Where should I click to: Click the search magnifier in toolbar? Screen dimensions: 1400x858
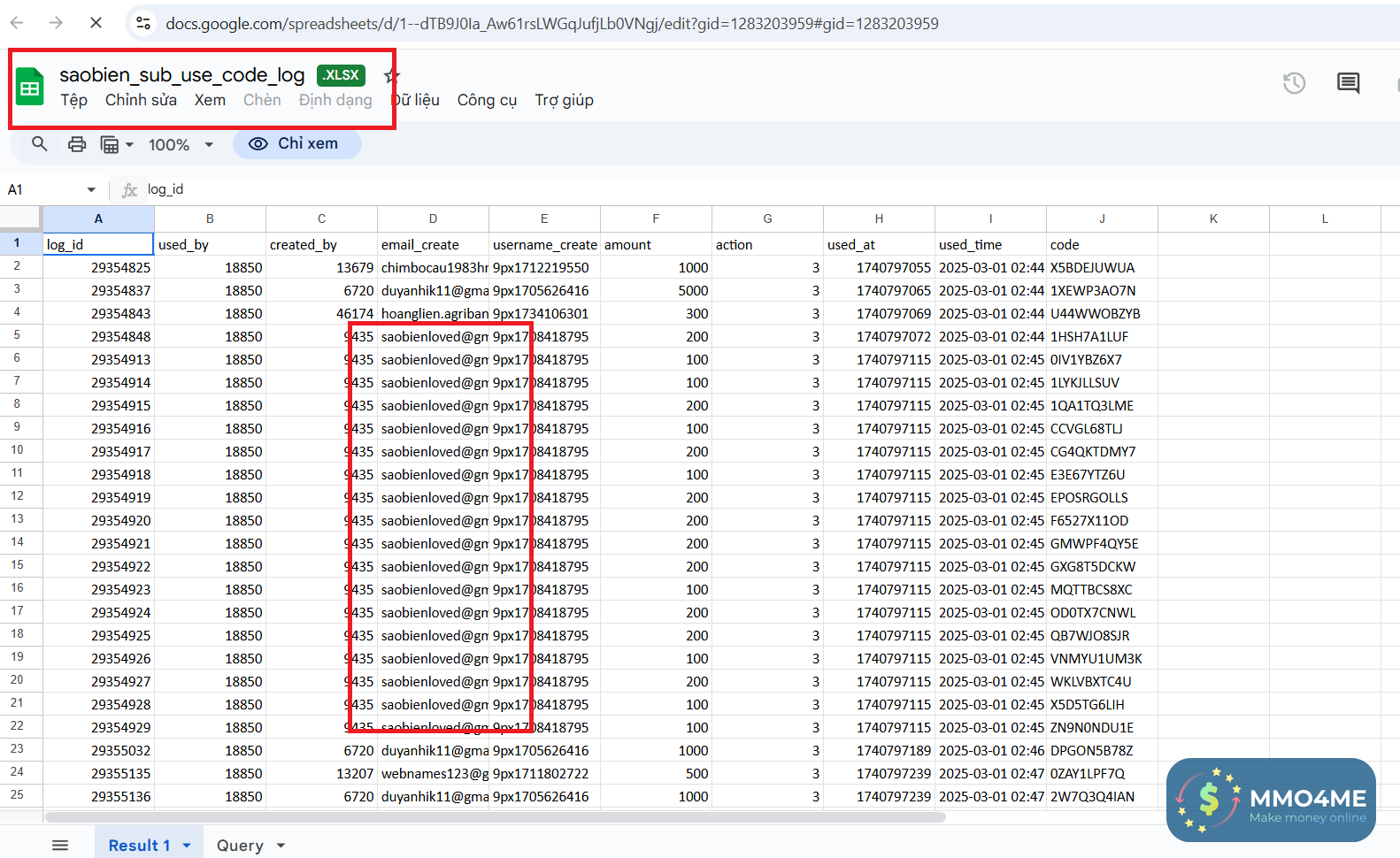pos(40,144)
